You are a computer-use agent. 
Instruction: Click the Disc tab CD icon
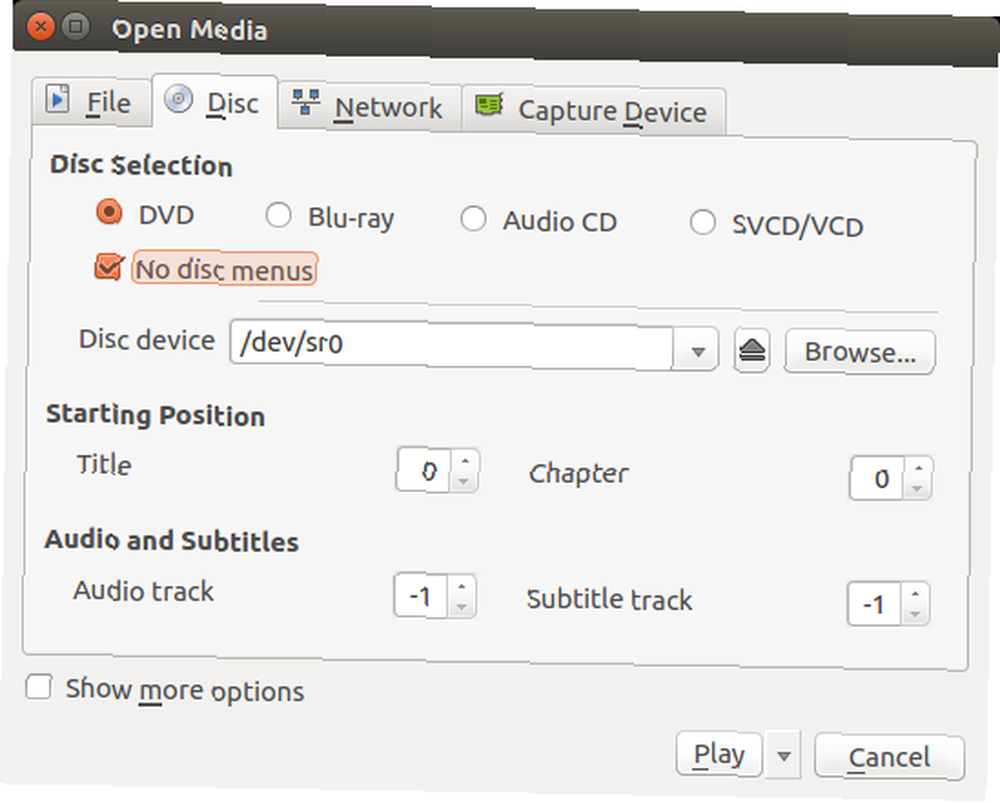(178, 99)
